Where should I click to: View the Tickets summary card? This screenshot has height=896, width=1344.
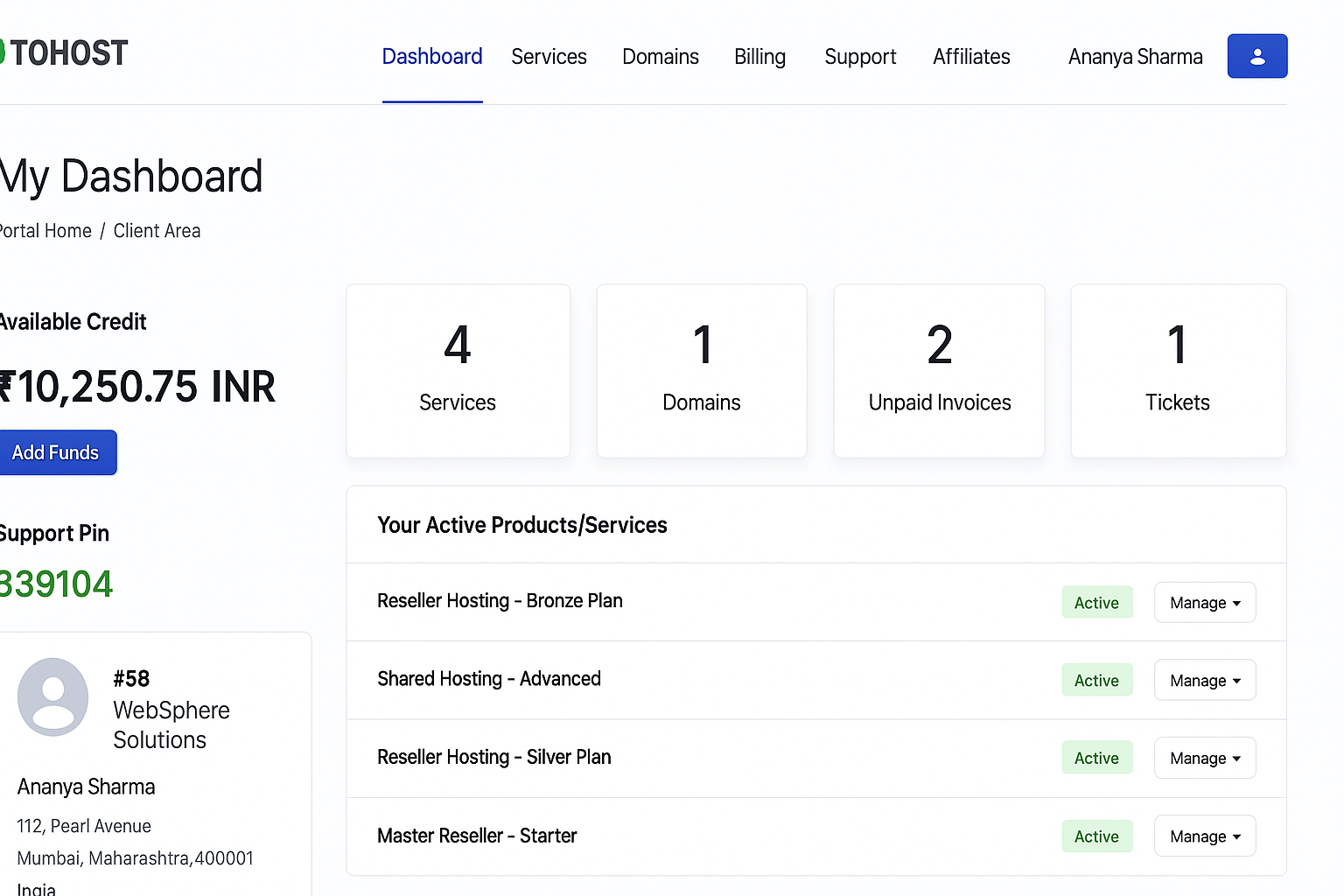point(1178,370)
